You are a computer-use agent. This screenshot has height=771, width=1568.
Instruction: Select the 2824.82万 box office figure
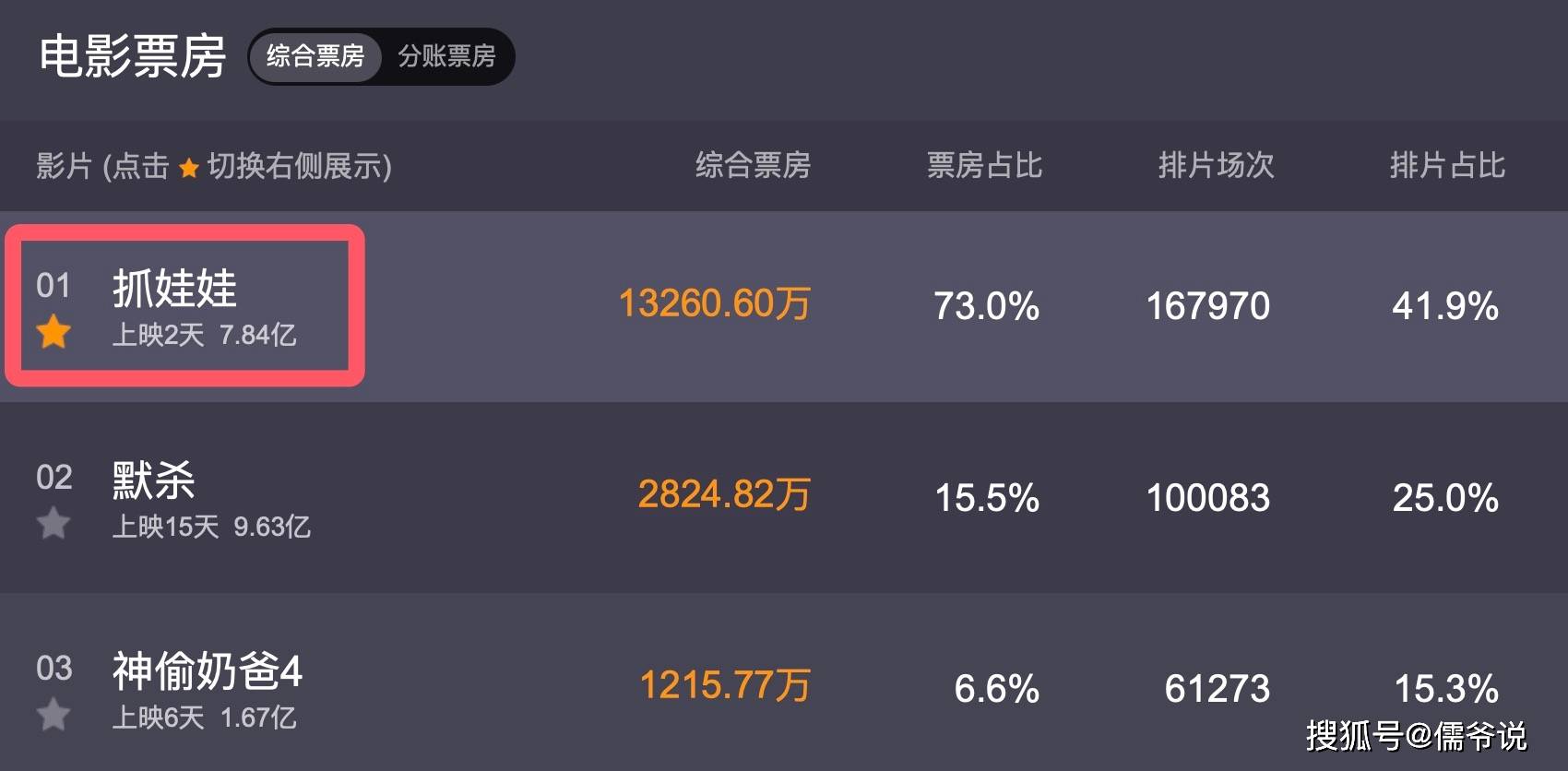724,495
